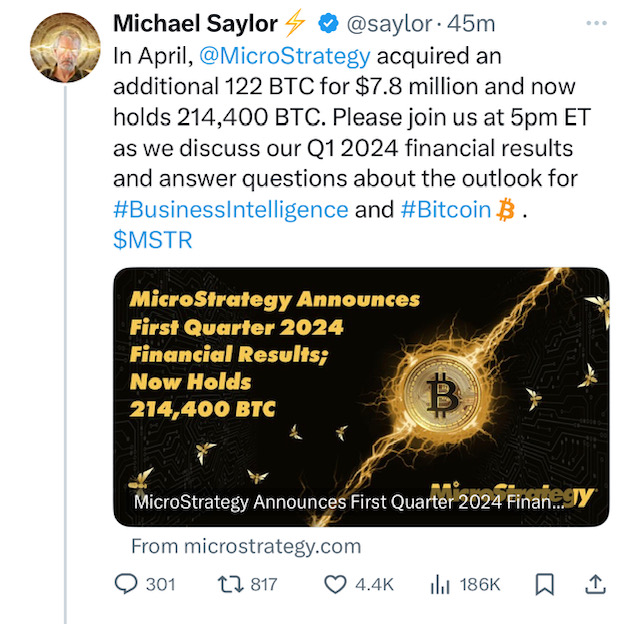
Task: Open Michael Saylor's profile avatar
Action: coord(65,50)
